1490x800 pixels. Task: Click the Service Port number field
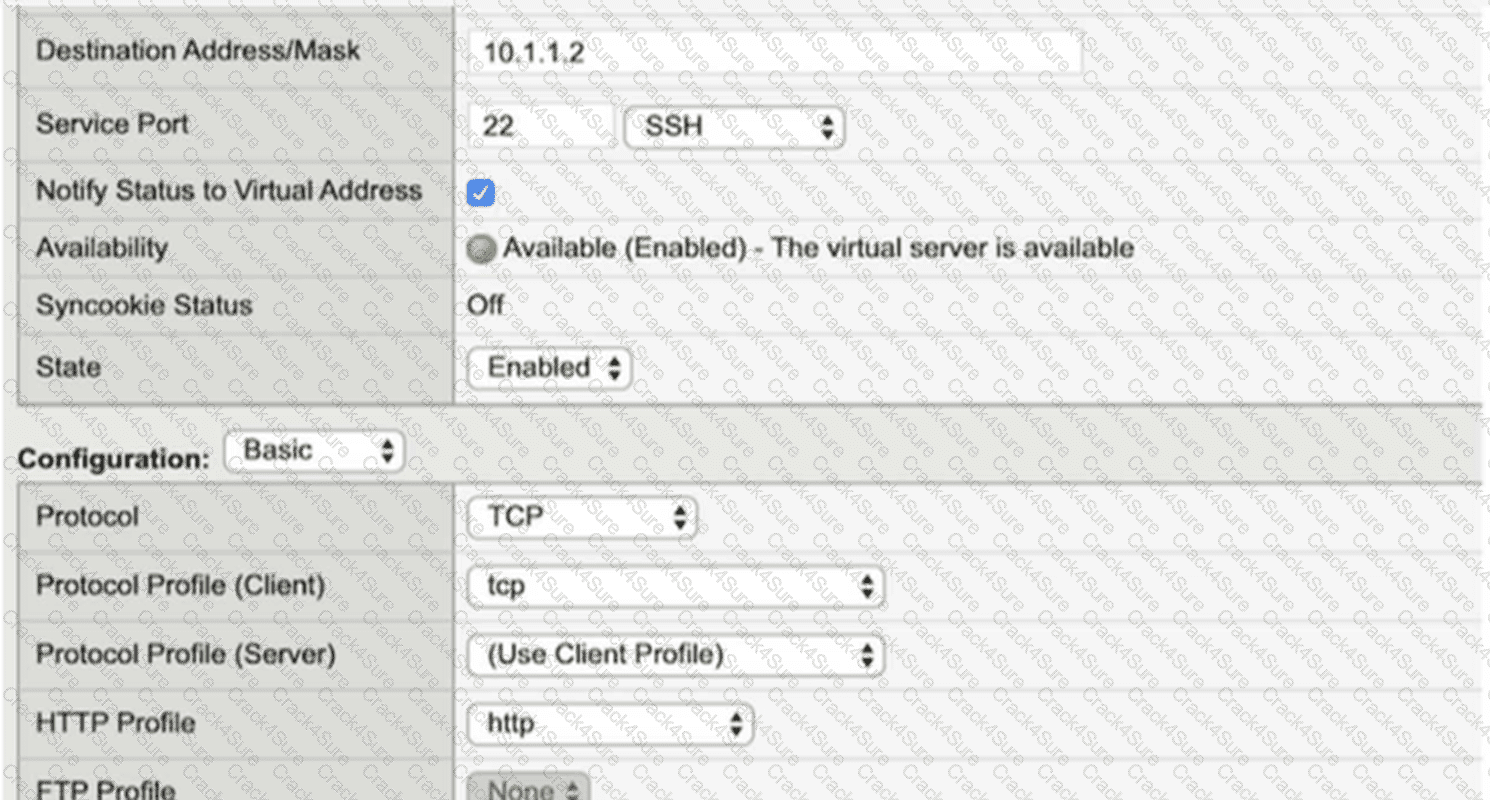click(x=542, y=126)
